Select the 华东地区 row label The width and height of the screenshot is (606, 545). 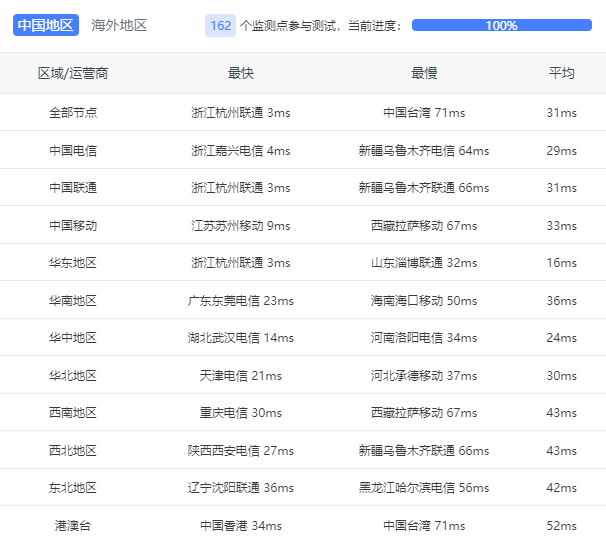(x=73, y=262)
